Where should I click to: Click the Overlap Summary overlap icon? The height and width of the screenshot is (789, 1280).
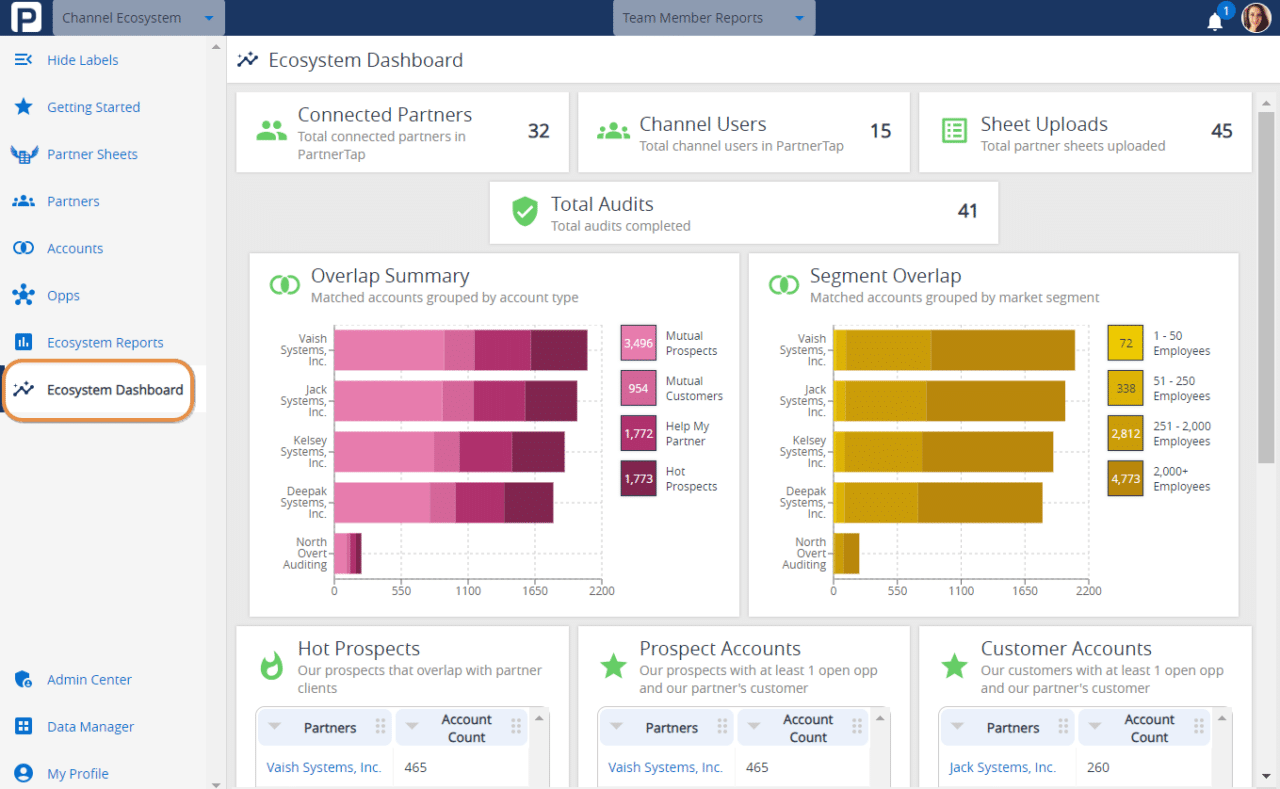pos(285,284)
